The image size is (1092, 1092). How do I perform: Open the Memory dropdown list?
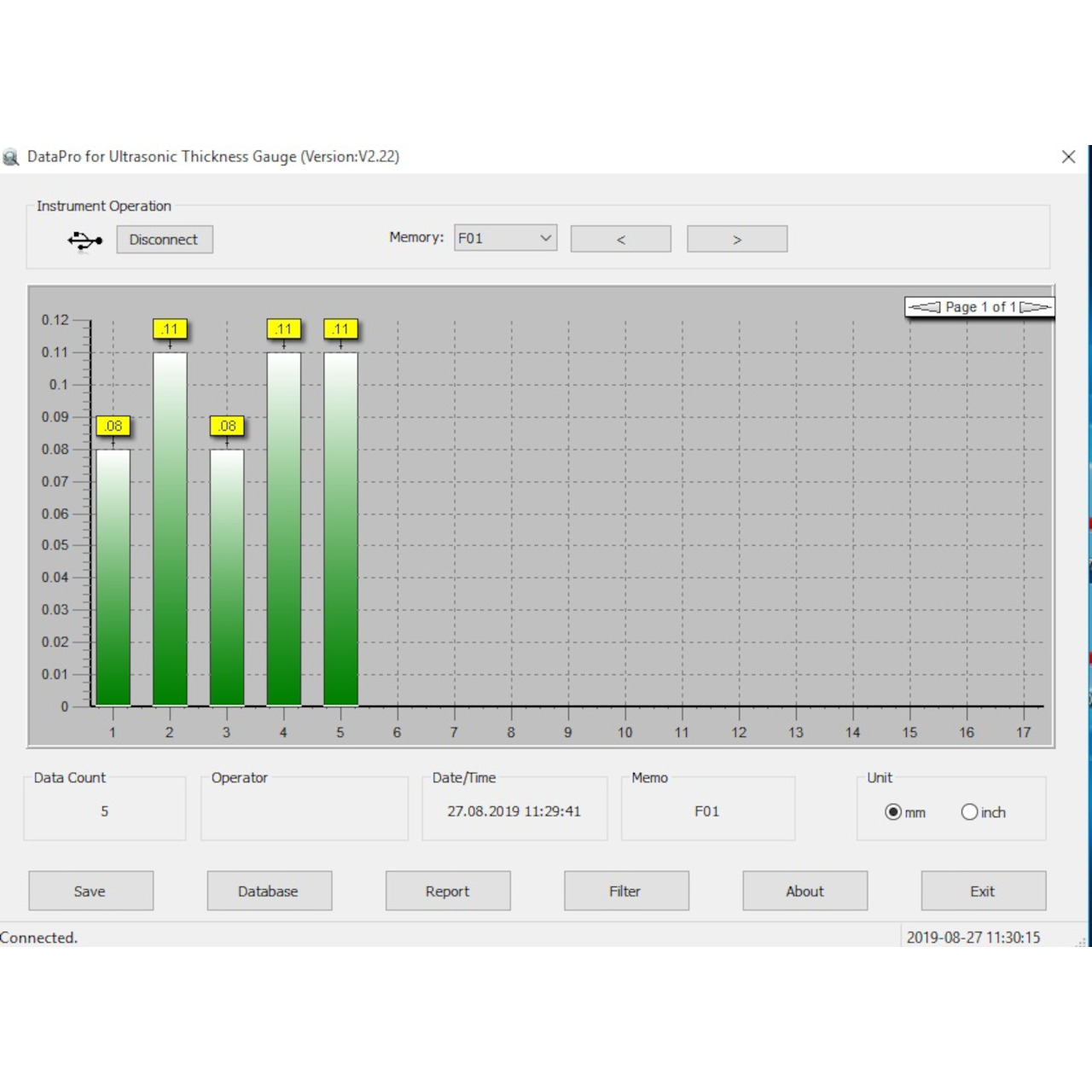coord(544,238)
